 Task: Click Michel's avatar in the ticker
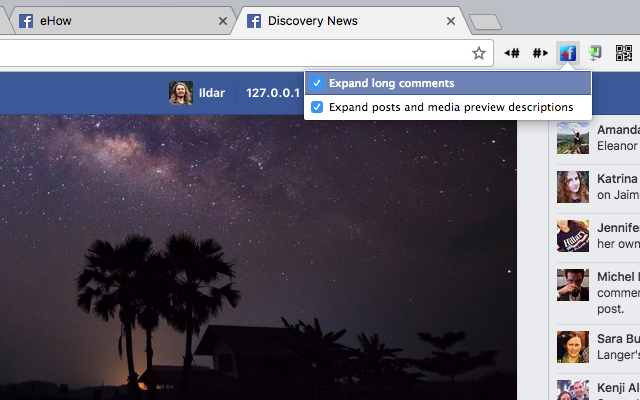tap(573, 285)
